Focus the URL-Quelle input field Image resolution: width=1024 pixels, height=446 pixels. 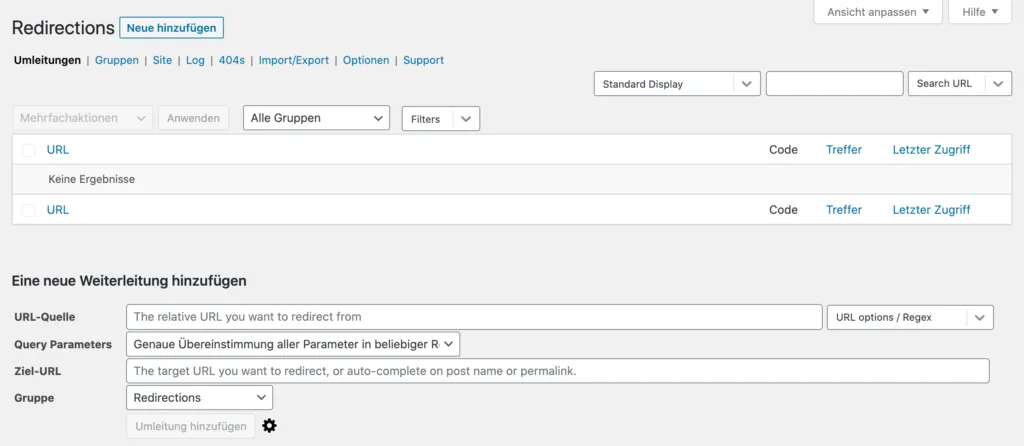click(474, 317)
